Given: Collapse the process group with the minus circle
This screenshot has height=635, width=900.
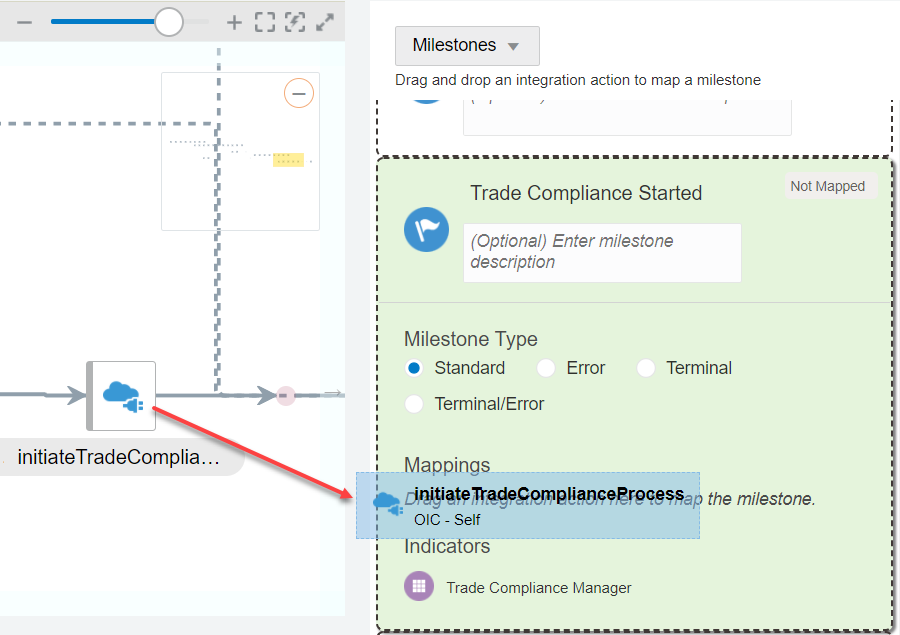Looking at the screenshot, I should (x=298, y=93).
